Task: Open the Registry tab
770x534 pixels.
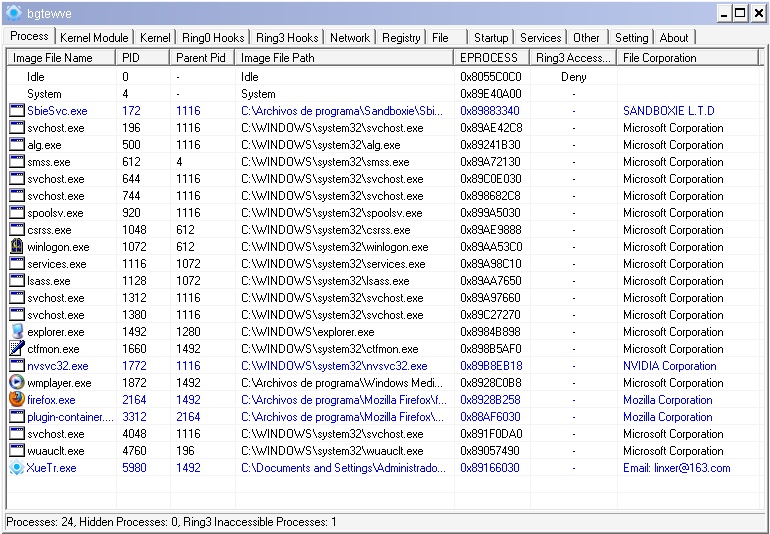Action: pyautogui.click(x=401, y=38)
